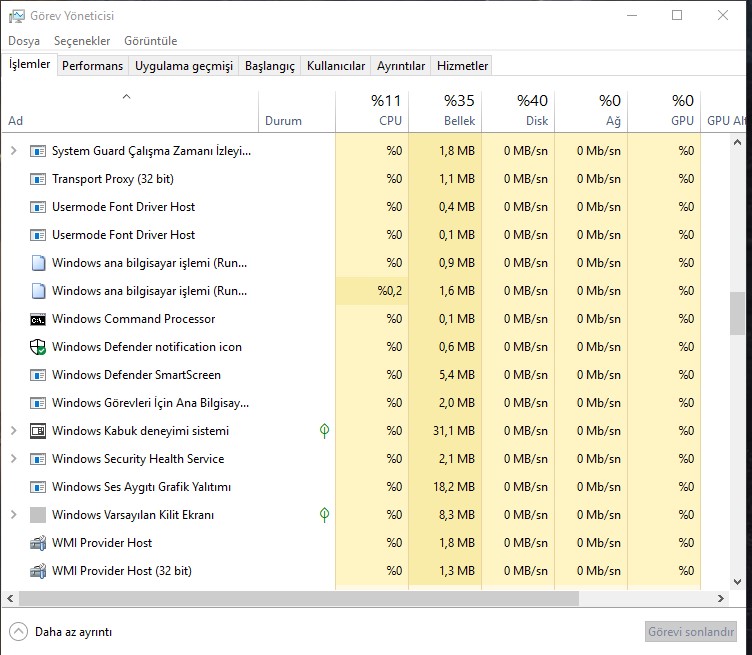Click the Transport Proxy (32 bit) icon
The image size is (752, 655).
[x=38, y=179]
